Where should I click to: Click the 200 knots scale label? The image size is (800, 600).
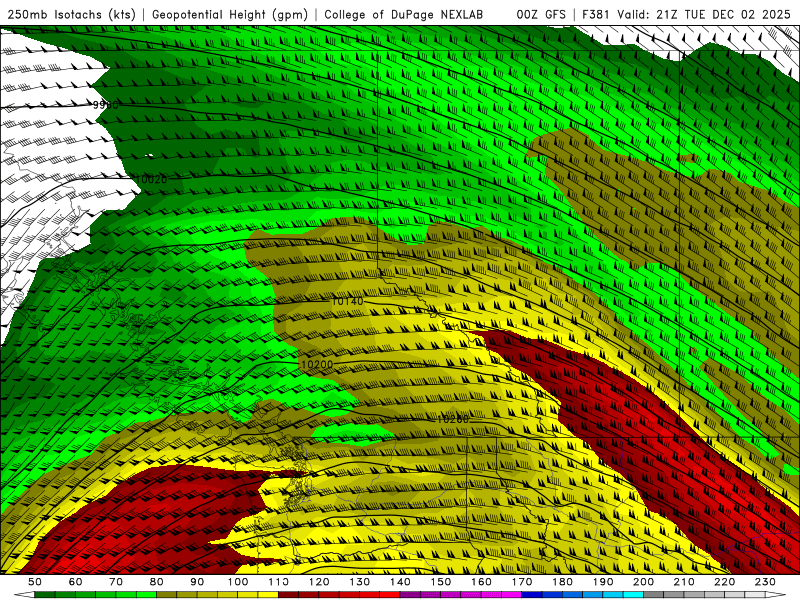pos(644,582)
